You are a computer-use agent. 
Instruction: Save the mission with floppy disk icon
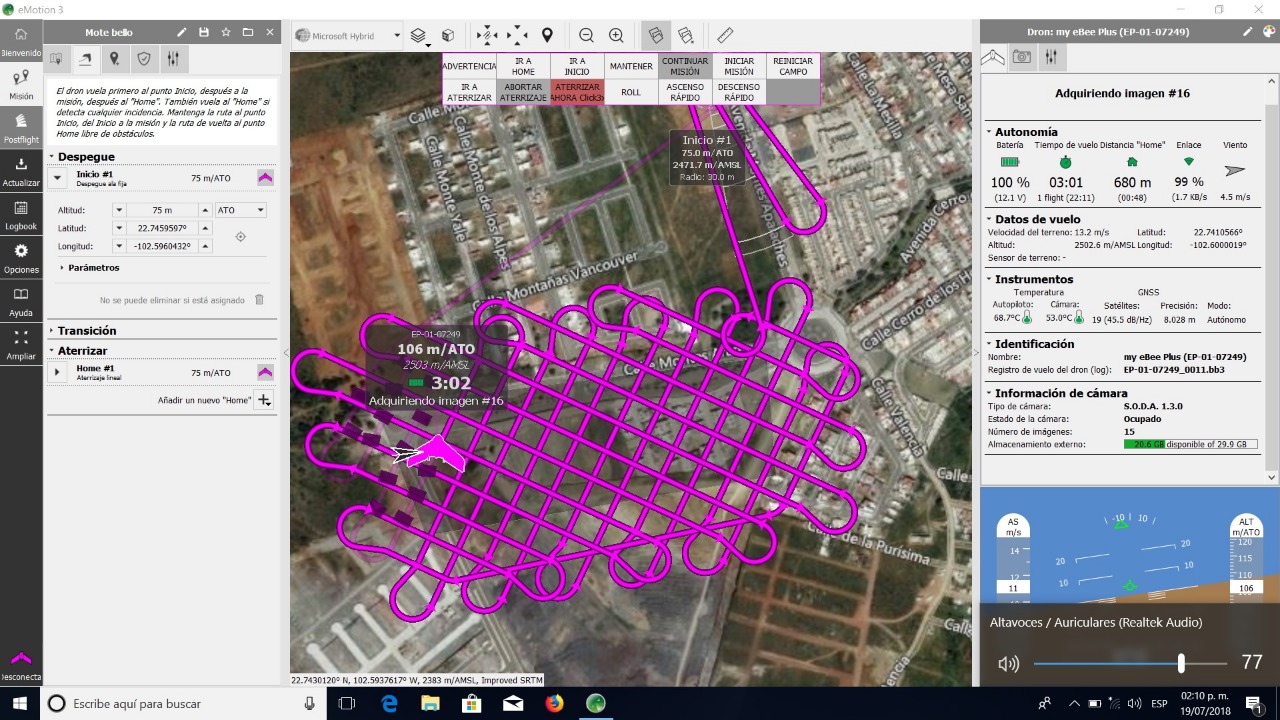click(x=204, y=32)
